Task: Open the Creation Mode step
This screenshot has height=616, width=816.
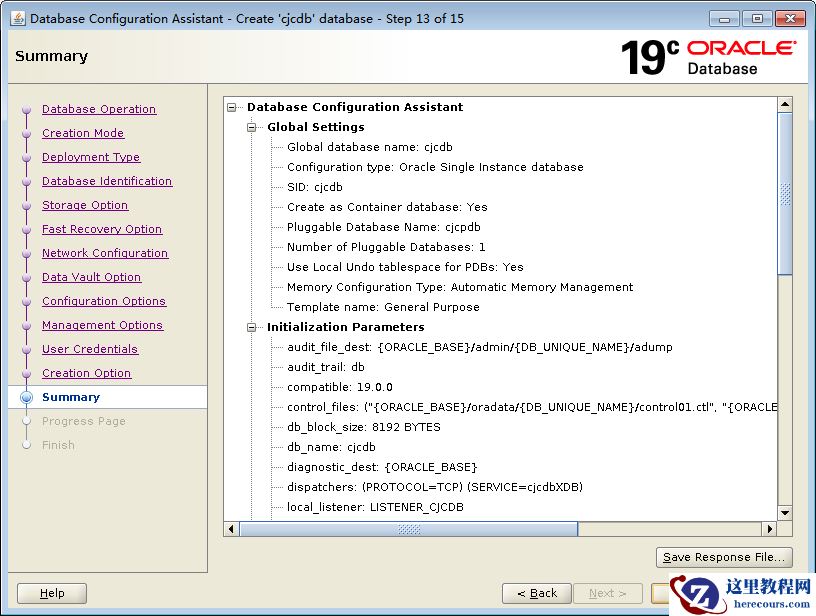Action: click(83, 133)
